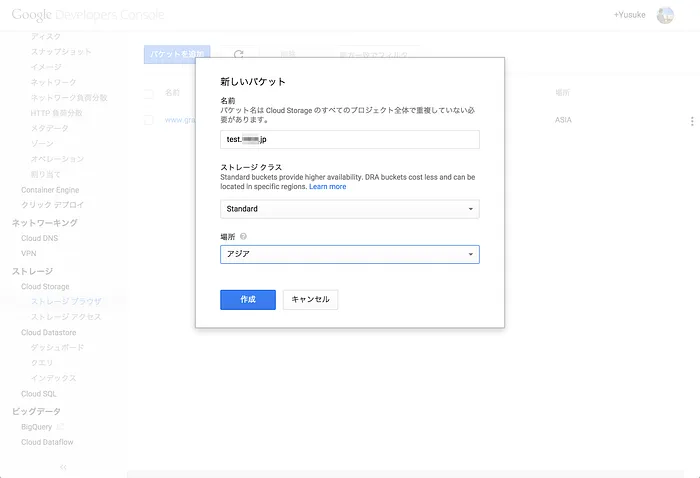Open Cloud Datastore in the sidebar
Screen dimensions: 700x478
pos(49,332)
